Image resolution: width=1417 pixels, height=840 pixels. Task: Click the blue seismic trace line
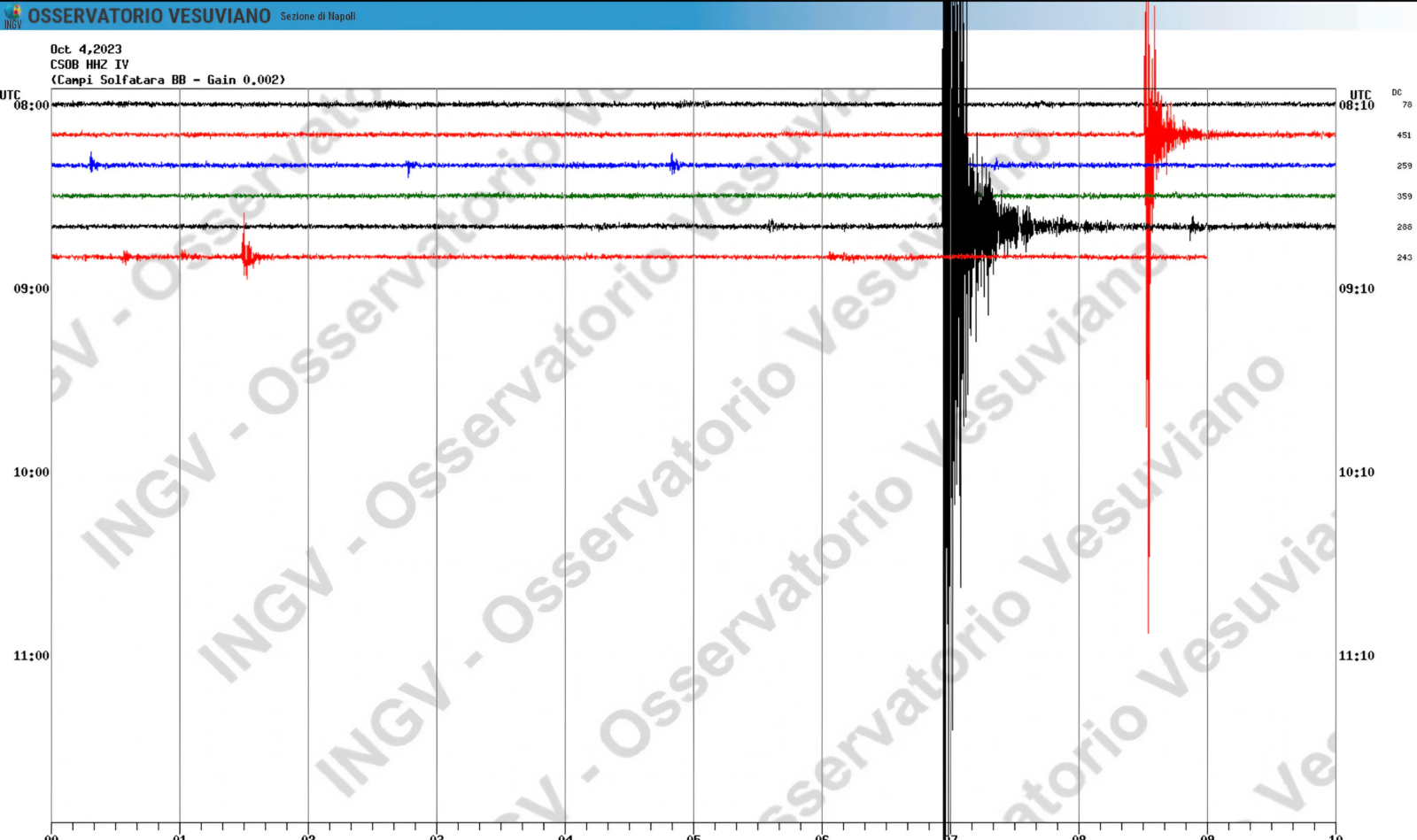tap(693, 166)
